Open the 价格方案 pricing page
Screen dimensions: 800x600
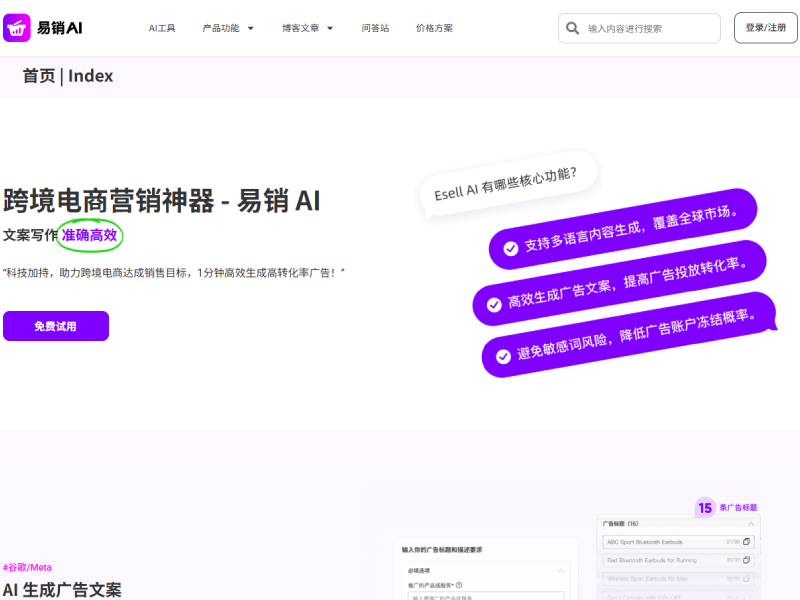(x=434, y=28)
